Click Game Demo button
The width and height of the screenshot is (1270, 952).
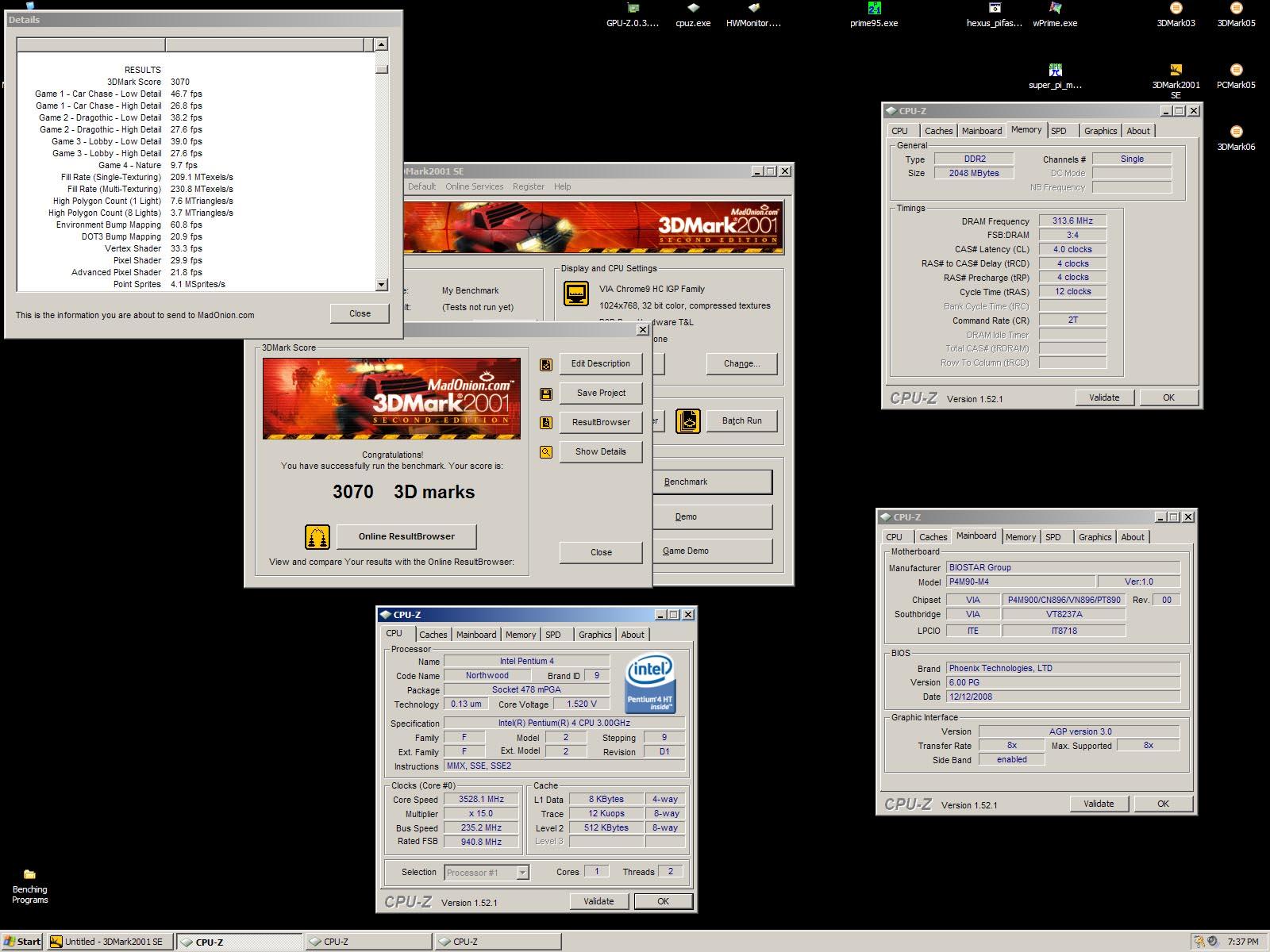[x=712, y=551]
